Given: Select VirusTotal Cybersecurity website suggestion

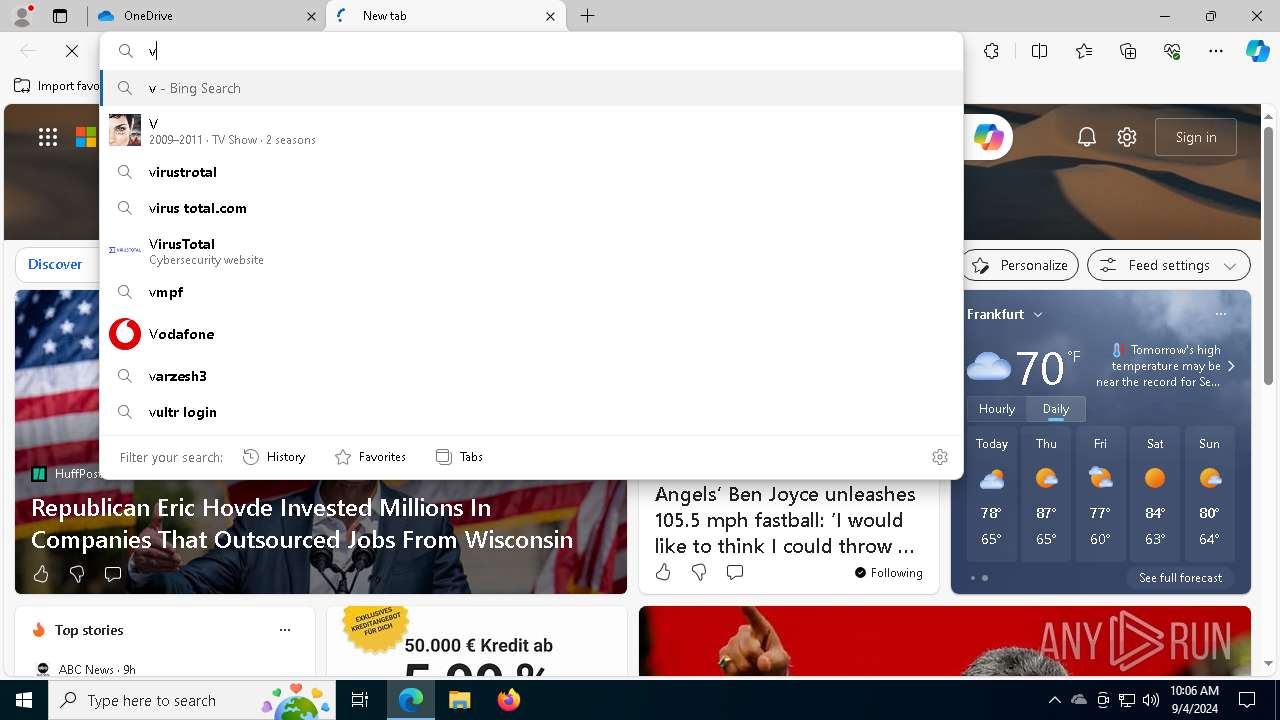Looking at the screenshot, I should 532,250.
